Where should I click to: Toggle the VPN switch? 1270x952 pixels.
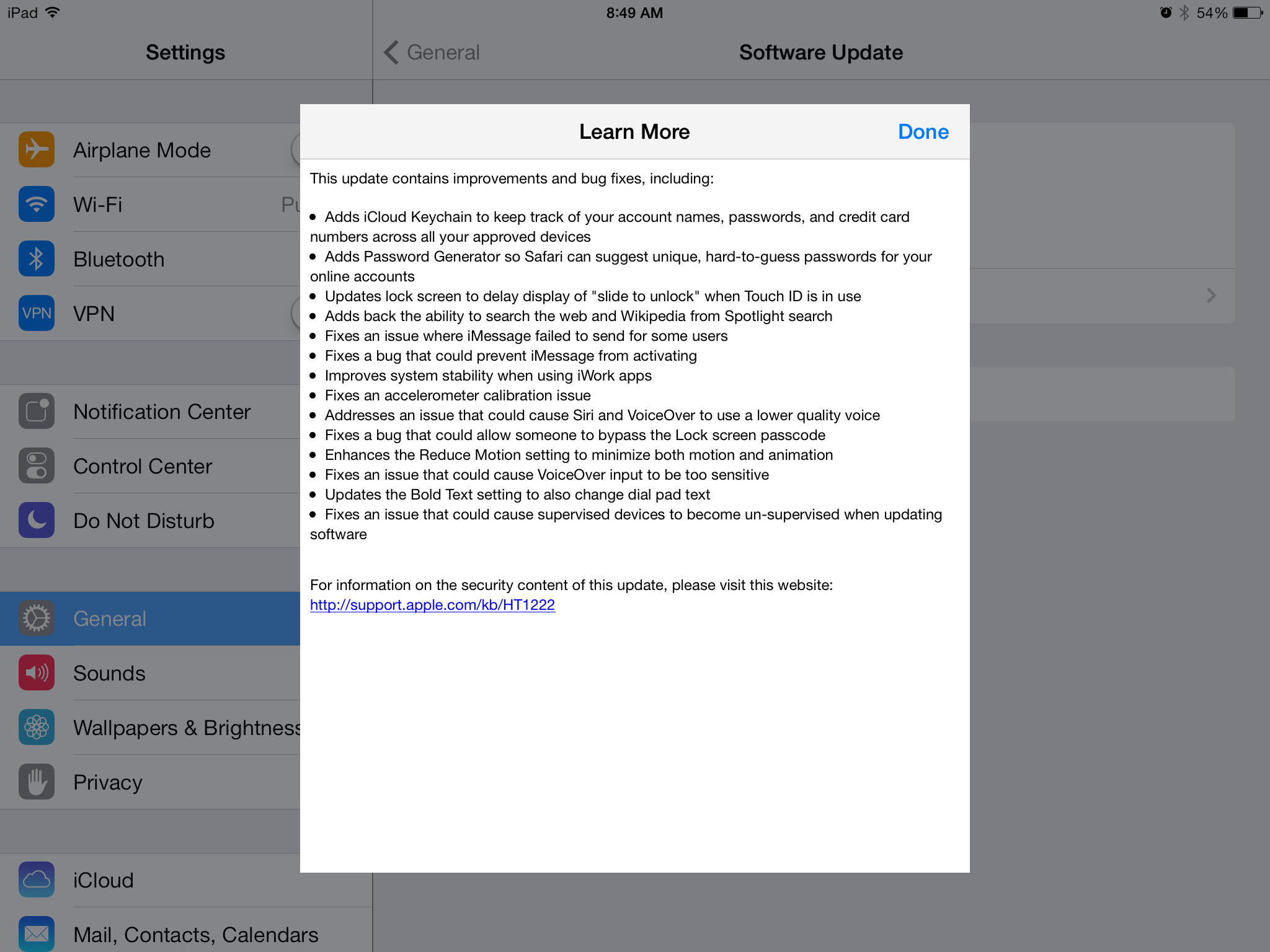coord(296,314)
